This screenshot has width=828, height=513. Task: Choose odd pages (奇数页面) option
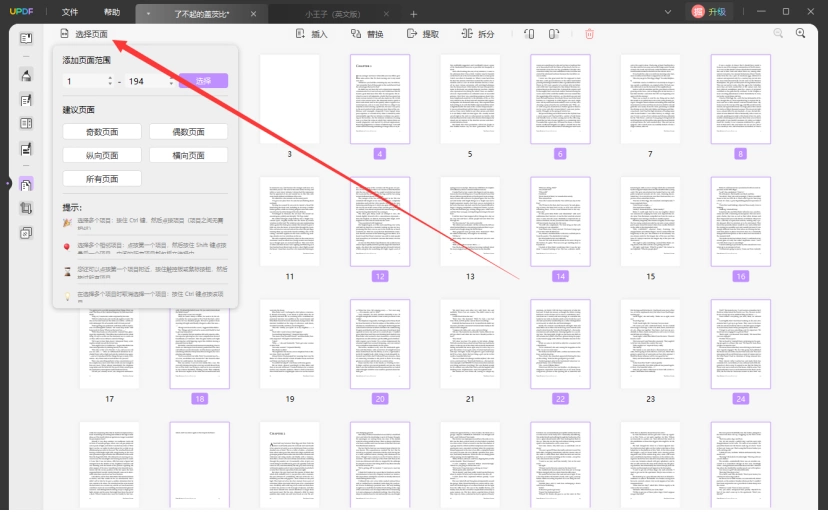(x=102, y=132)
